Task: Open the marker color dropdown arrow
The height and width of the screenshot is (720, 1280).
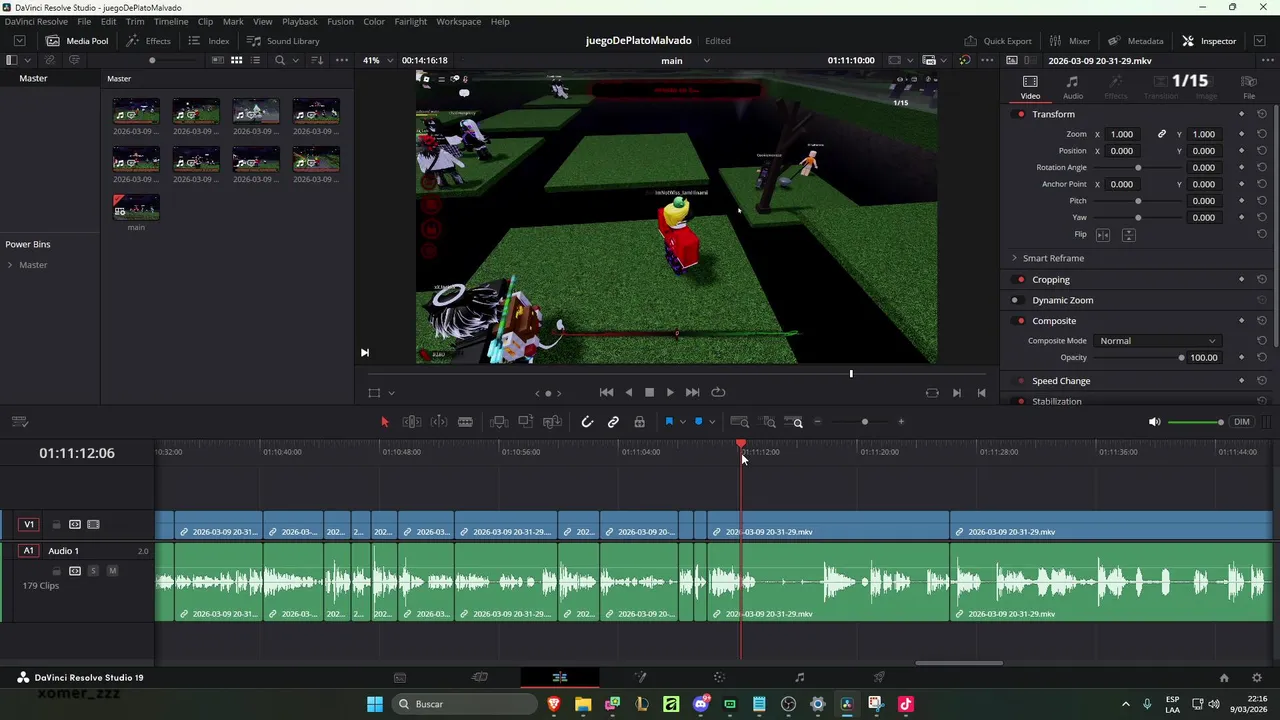Action: pos(712,422)
